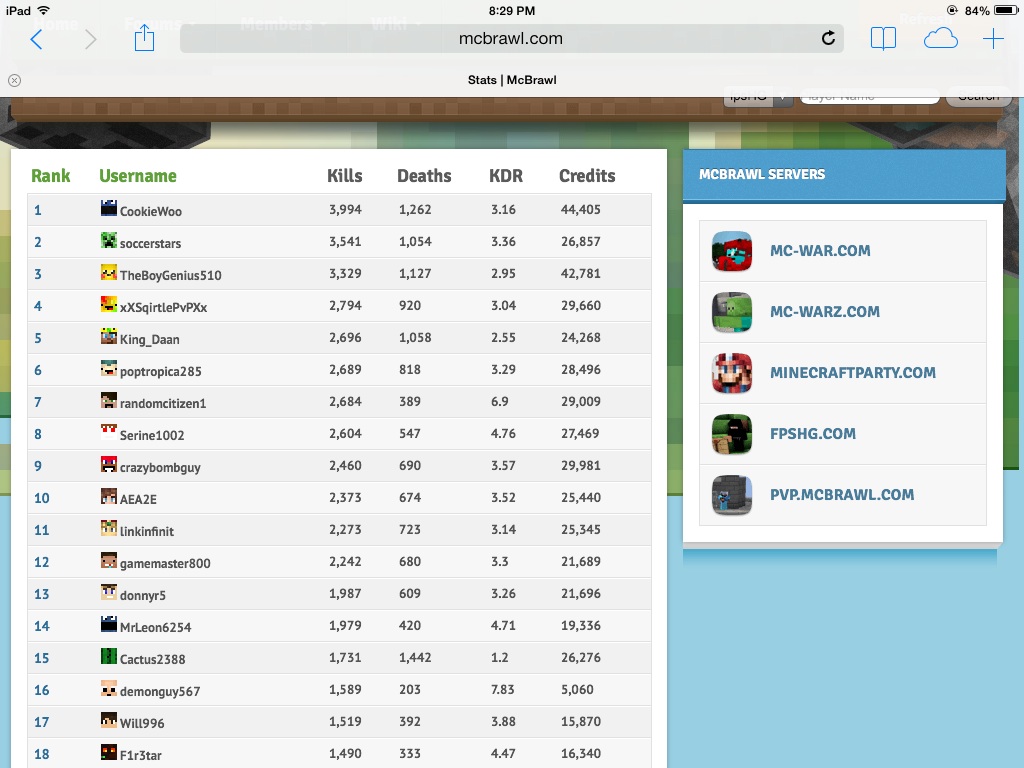Tap the MINECRAFTPARTY.COM server avatar icon
This screenshot has height=768, width=1024.
732,373
